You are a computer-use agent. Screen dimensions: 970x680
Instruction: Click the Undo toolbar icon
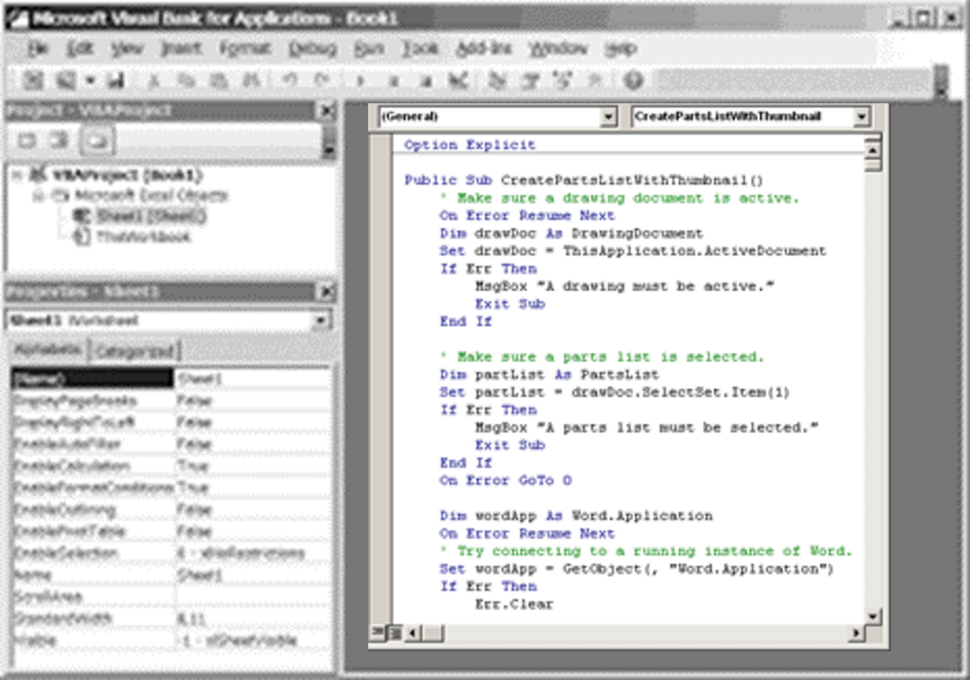[289, 80]
